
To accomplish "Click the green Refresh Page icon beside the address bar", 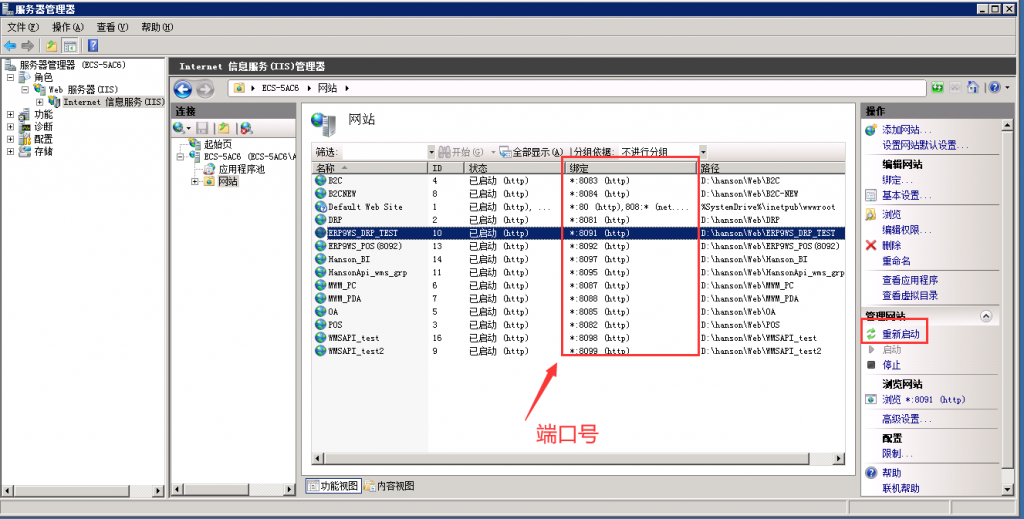I will (x=938, y=87).
